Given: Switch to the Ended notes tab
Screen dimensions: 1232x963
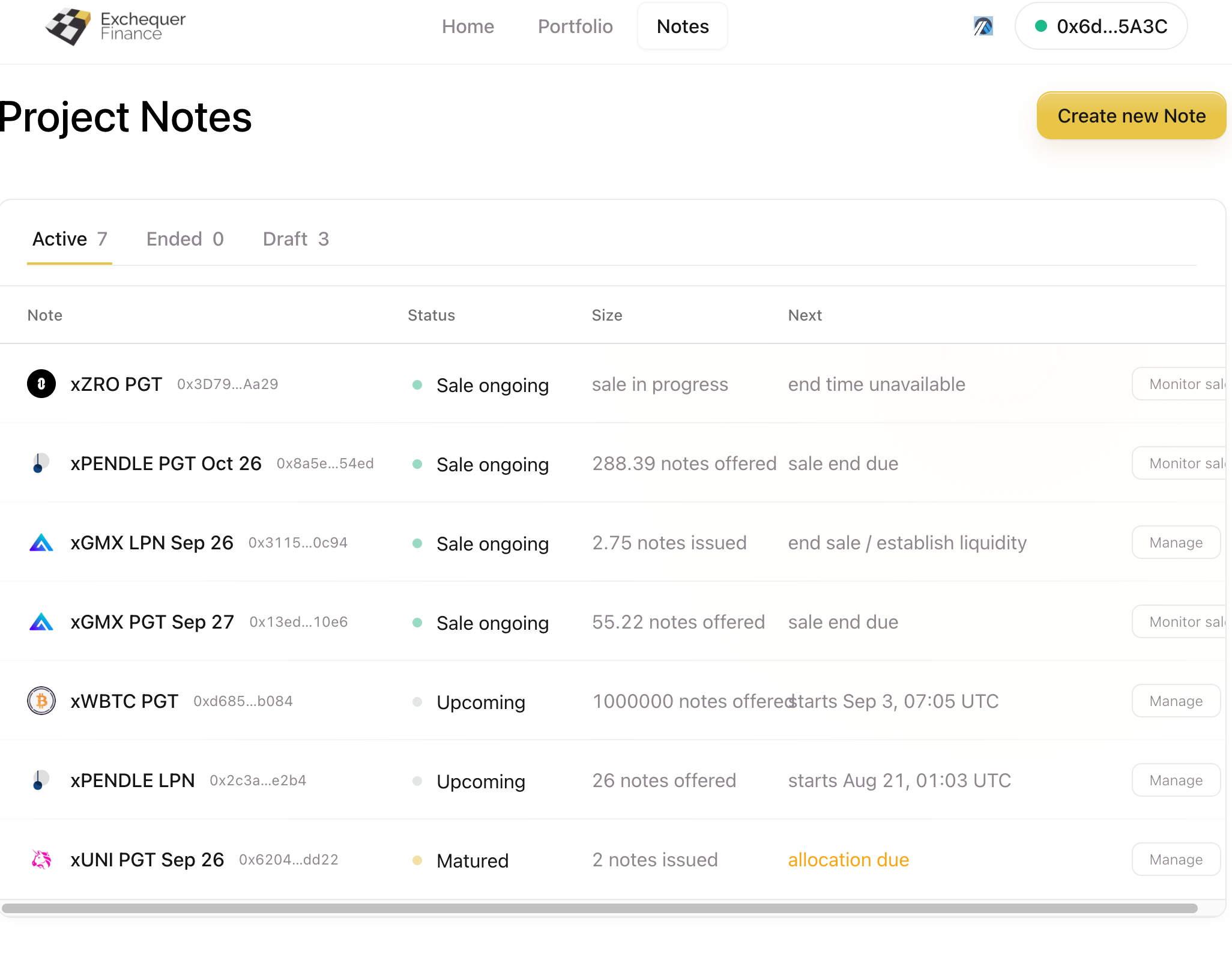Looking at the screenshot, I should coord(185,239).
